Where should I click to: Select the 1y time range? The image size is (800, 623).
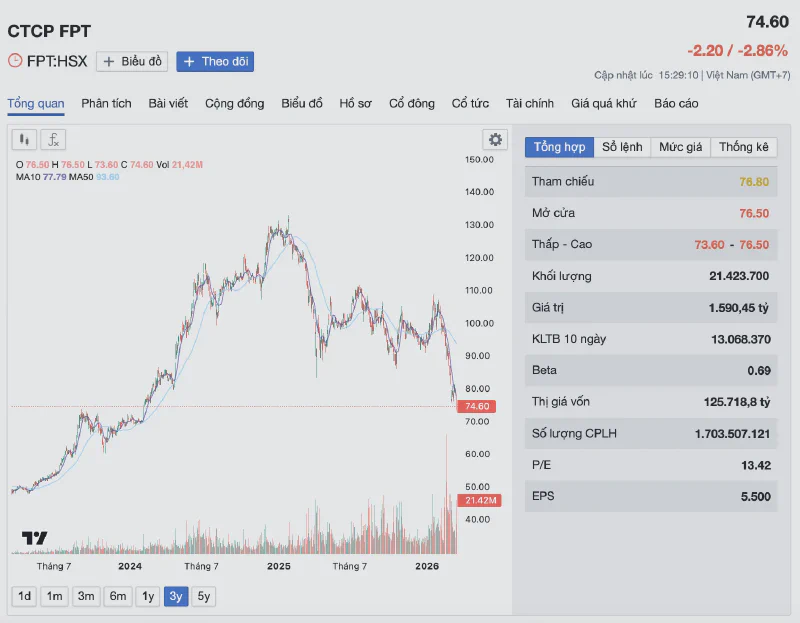[x=148, y=596]
